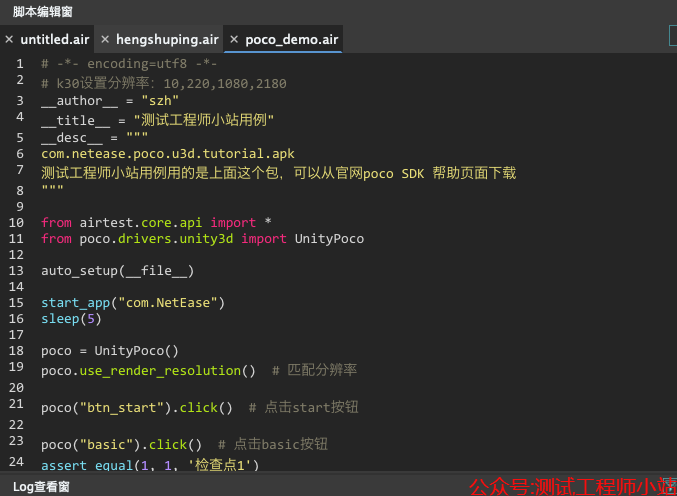Click the k30设置分辨率 comment line
This screenshot has width=677, height=496.
pos(164,83)
